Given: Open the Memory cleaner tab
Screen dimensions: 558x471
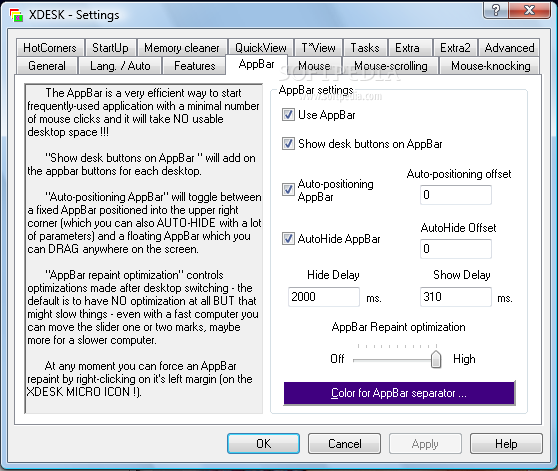Looking at the screenshot, I should pos(182,48).
